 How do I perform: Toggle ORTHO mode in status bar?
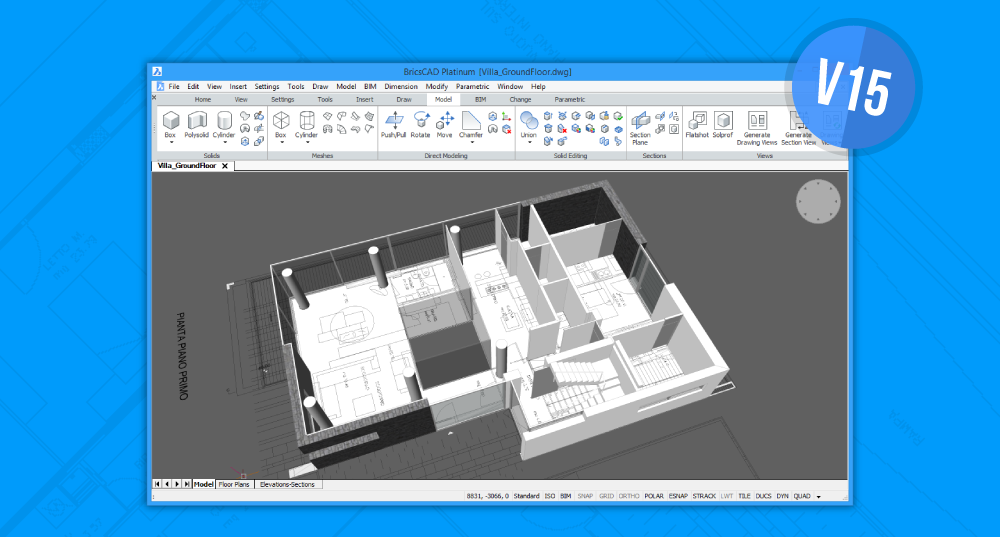[x=629, y=496]
